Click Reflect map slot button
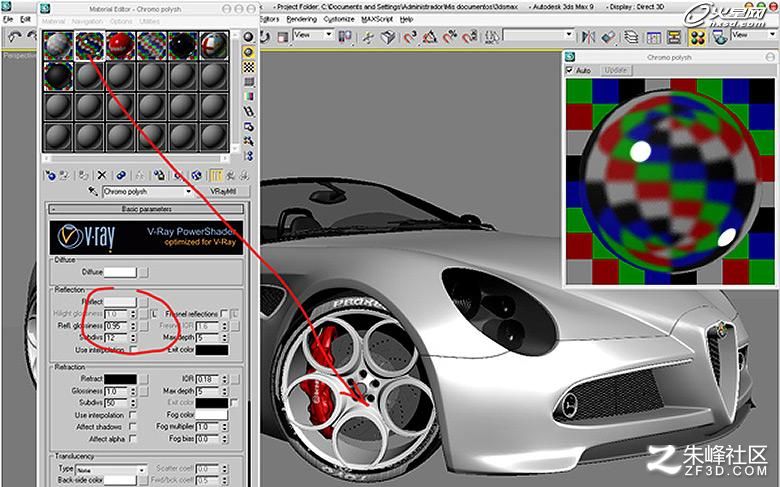Image resolution: width=780 pixels, height=487 pixels. coord(143,301)
